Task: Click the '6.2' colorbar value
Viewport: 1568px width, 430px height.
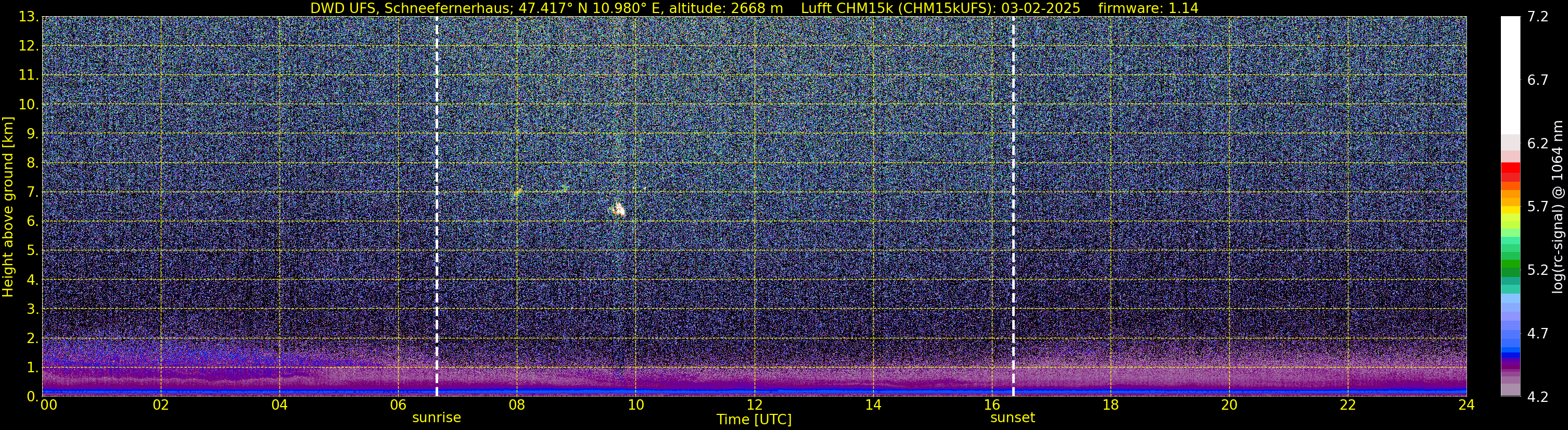Action: [x=1538, y=144]
